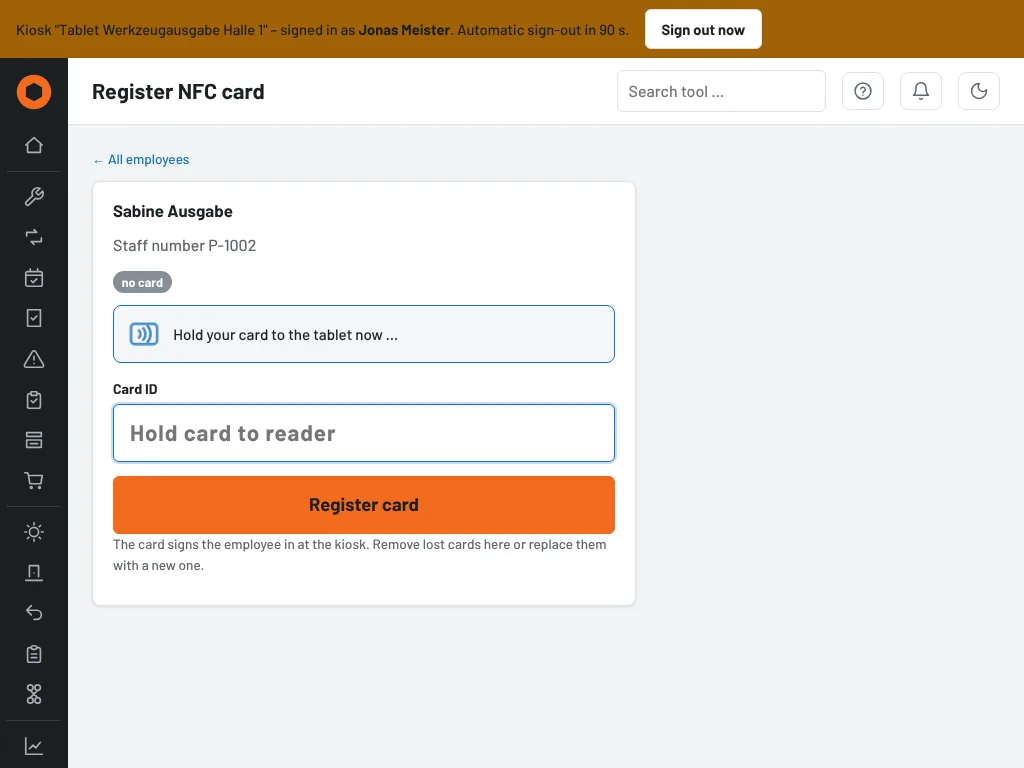The width and height of the screenshot is (1024, 768).
Task: Click the Jonas Meister name in banner
Action: [404, 30]
